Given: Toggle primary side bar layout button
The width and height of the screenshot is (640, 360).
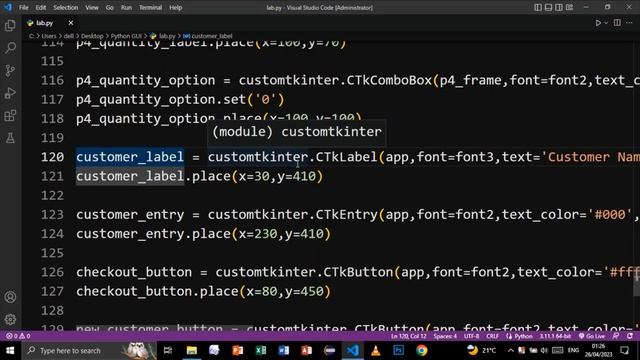Looking at the screenshot, I should (538, 7).
